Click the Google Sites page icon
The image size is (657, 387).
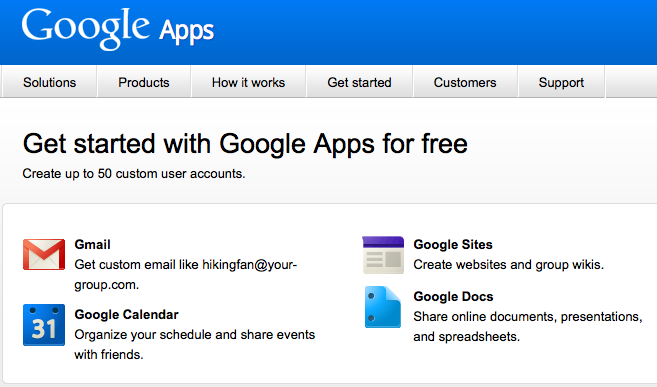tap(383, 255)
